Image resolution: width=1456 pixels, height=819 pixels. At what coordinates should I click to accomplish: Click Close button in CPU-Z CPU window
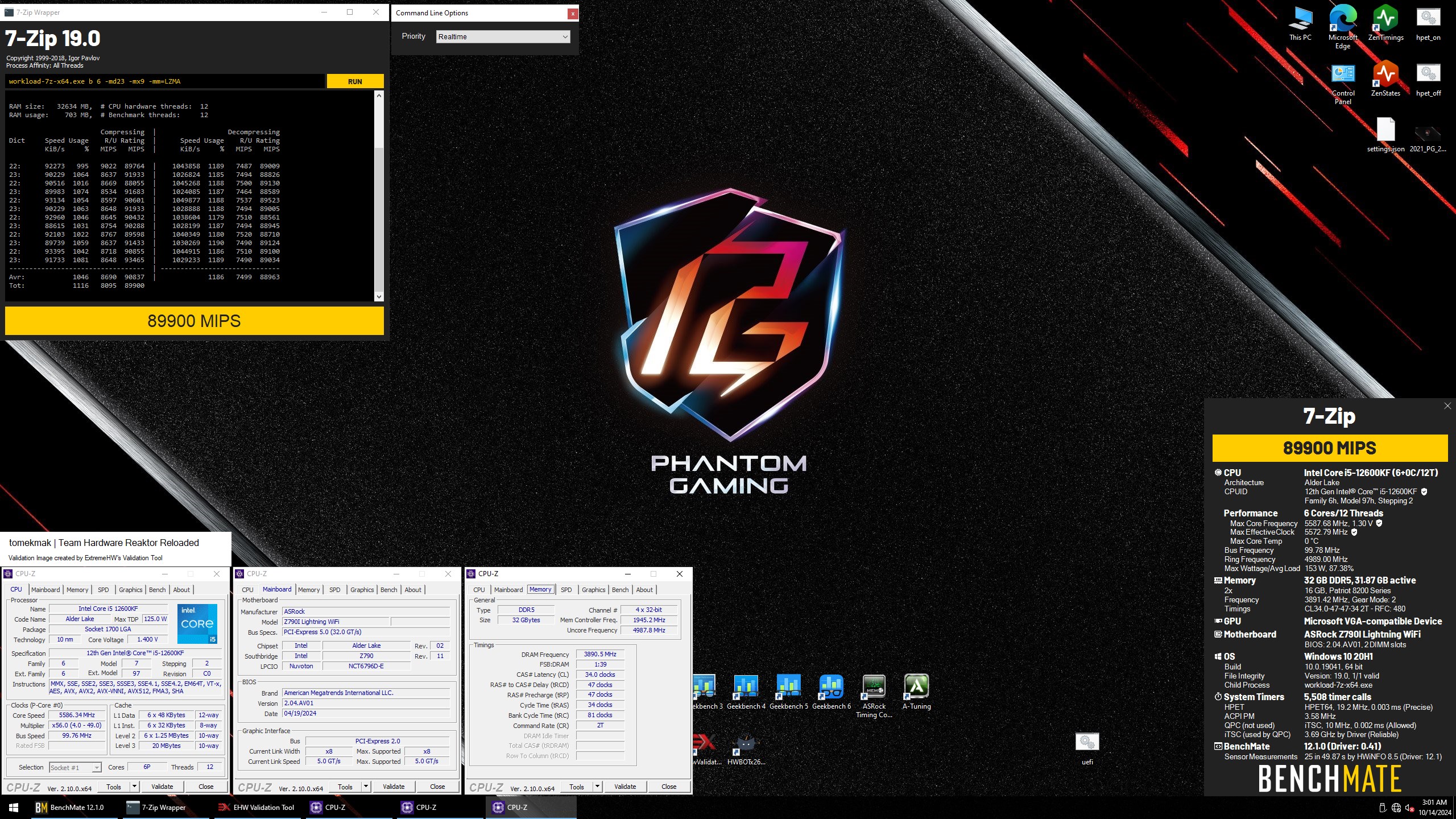(206, 787)
